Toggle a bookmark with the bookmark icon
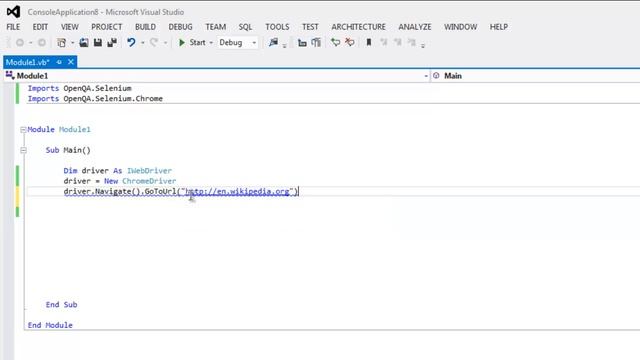This screenshot has height=360, width=640. pyautogui.click(x=369, y=42)
